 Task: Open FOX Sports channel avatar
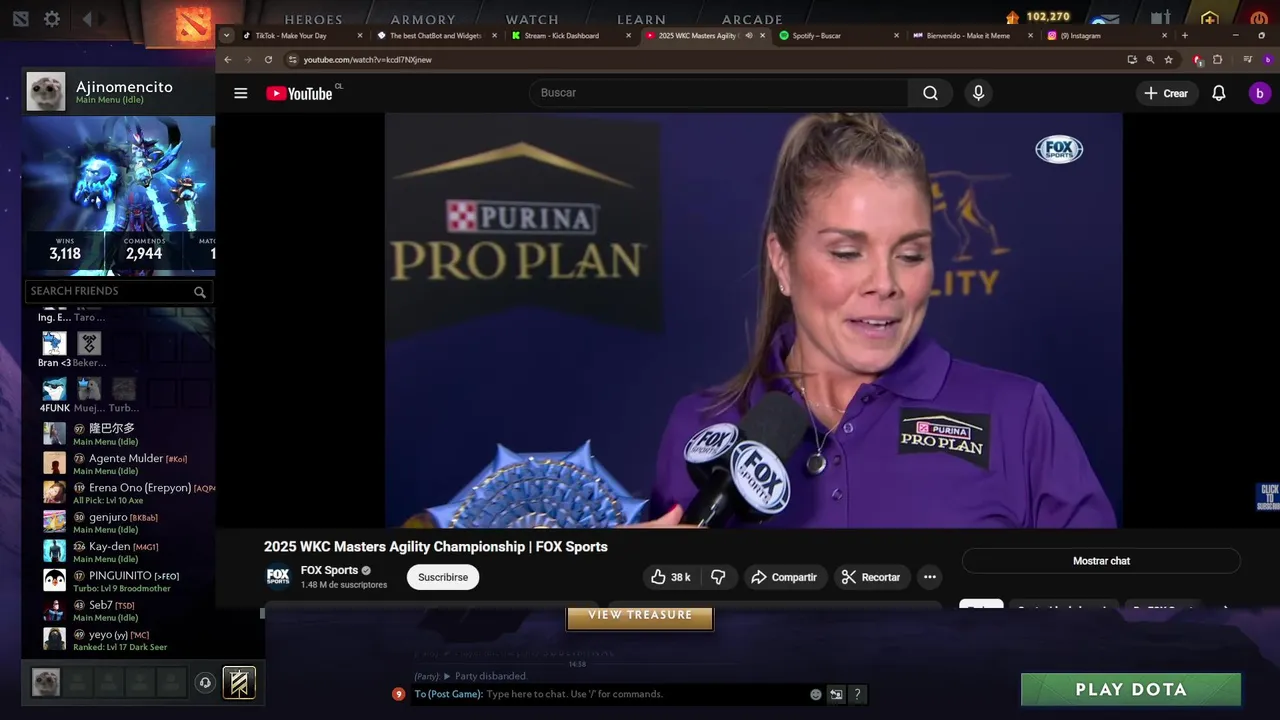click(x=278, y=577)
